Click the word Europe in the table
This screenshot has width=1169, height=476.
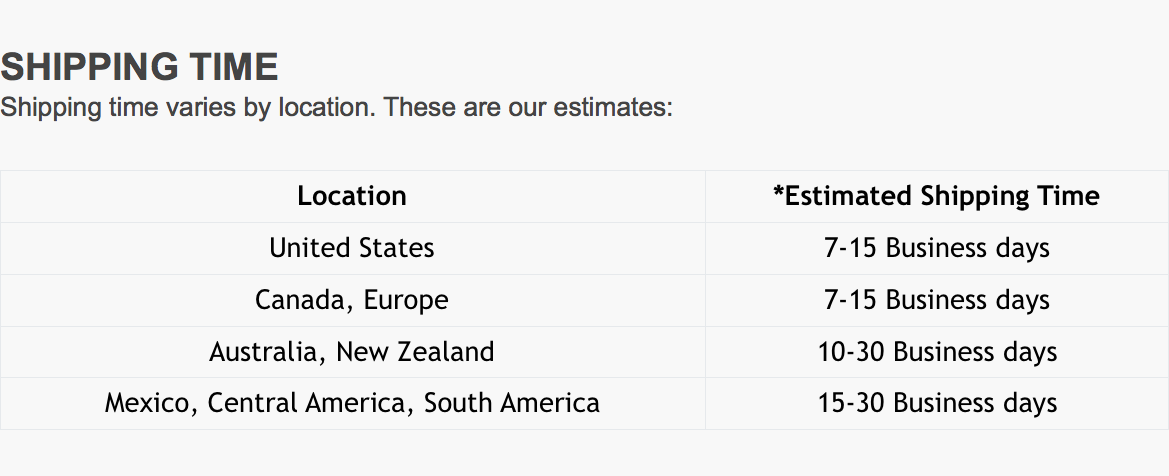tap(406, 300)
